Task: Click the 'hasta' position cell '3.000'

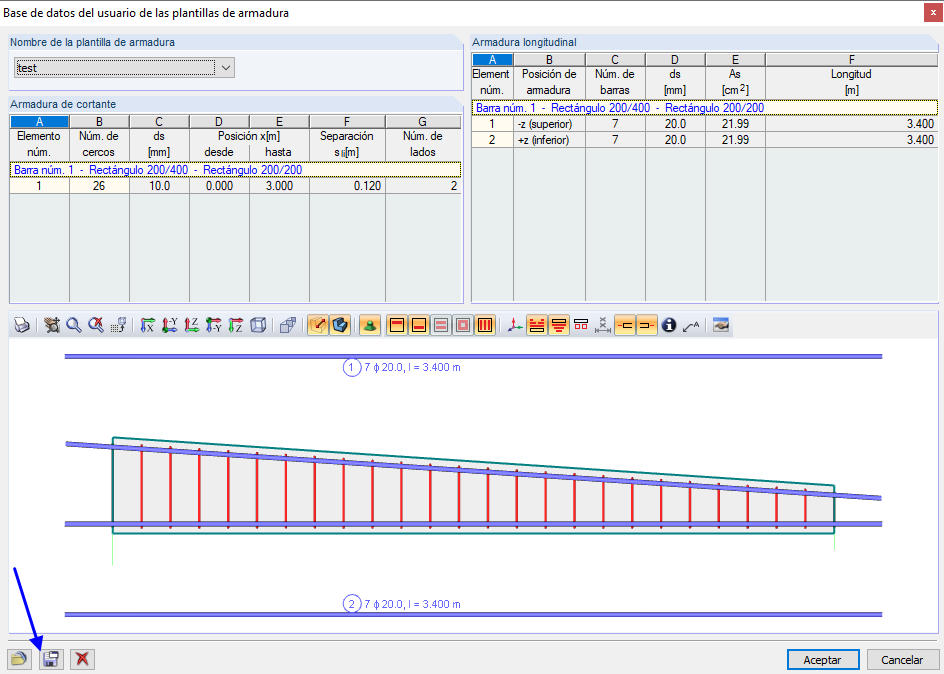Action: [x=279, y=186]
